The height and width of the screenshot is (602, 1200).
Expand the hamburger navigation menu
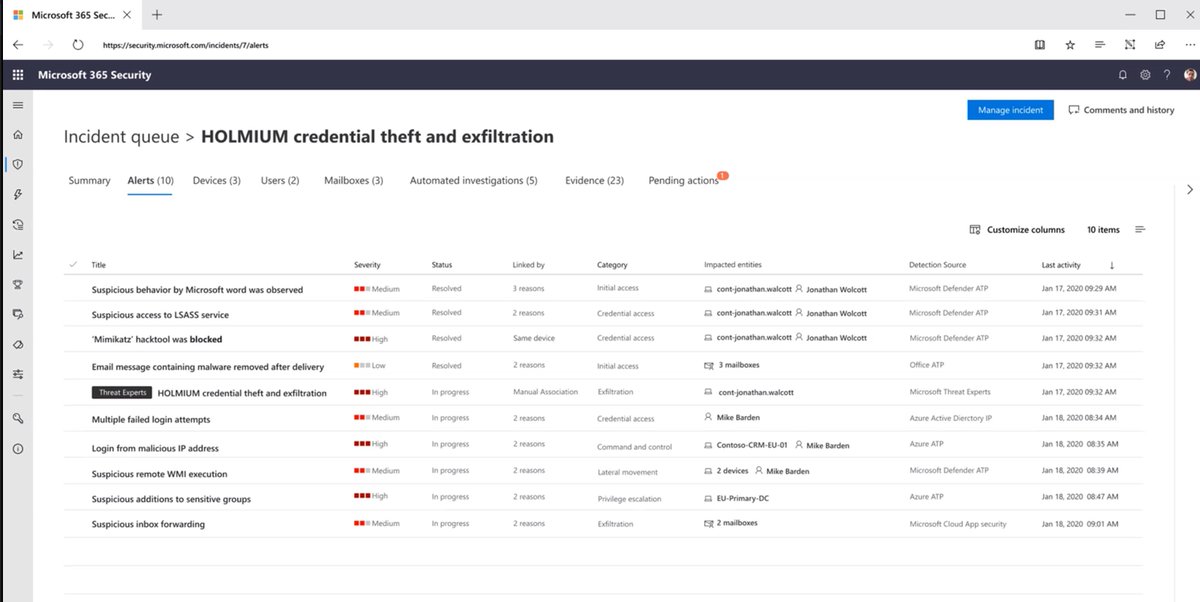click(x=17, y=105)
